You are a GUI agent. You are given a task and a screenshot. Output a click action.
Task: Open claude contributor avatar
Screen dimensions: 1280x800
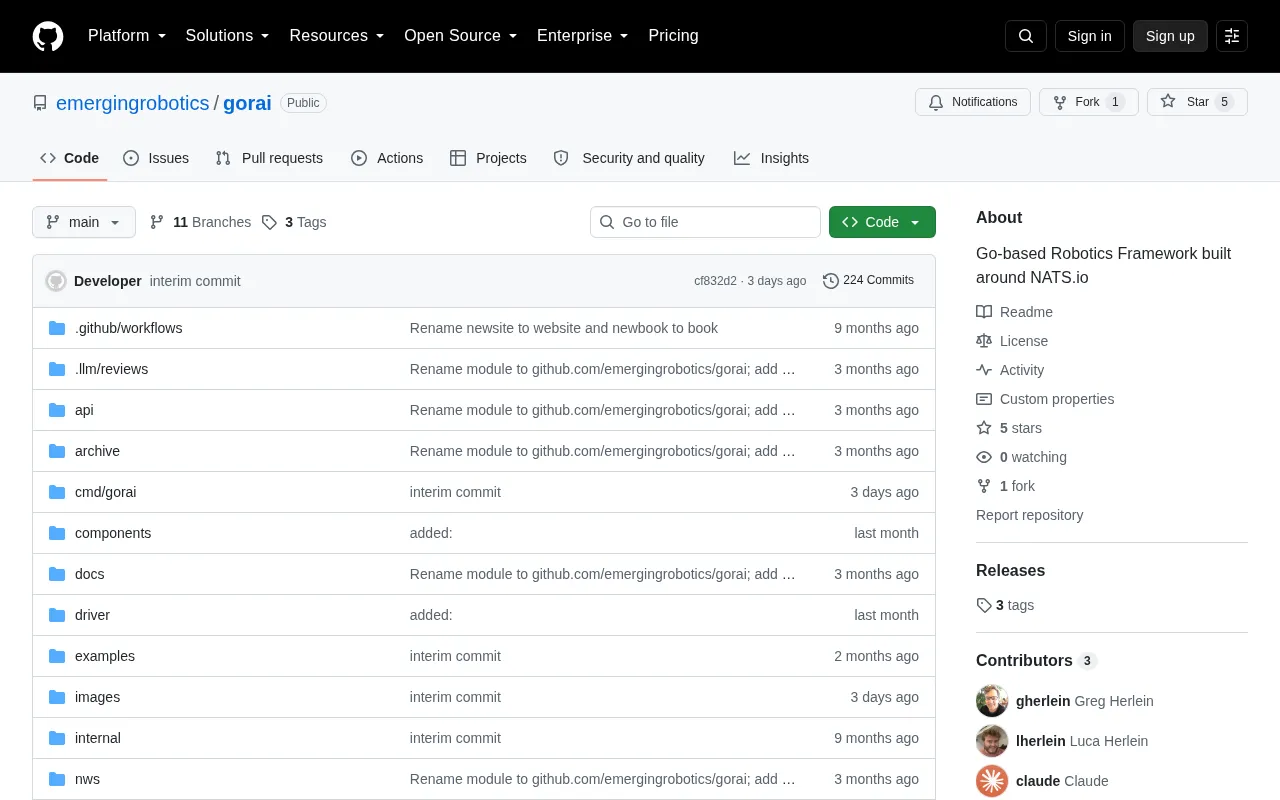pyautogui.click(x=992, y=781)
